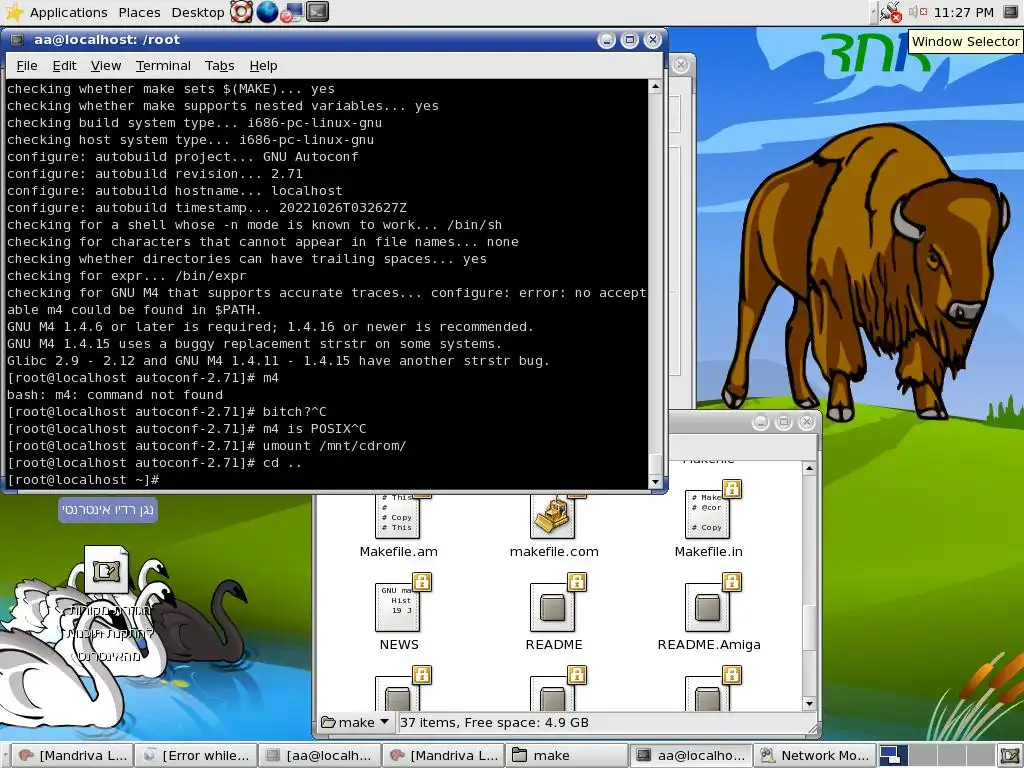Click the 'umount /mnt/cdrom/' command line

click(206, 446)
